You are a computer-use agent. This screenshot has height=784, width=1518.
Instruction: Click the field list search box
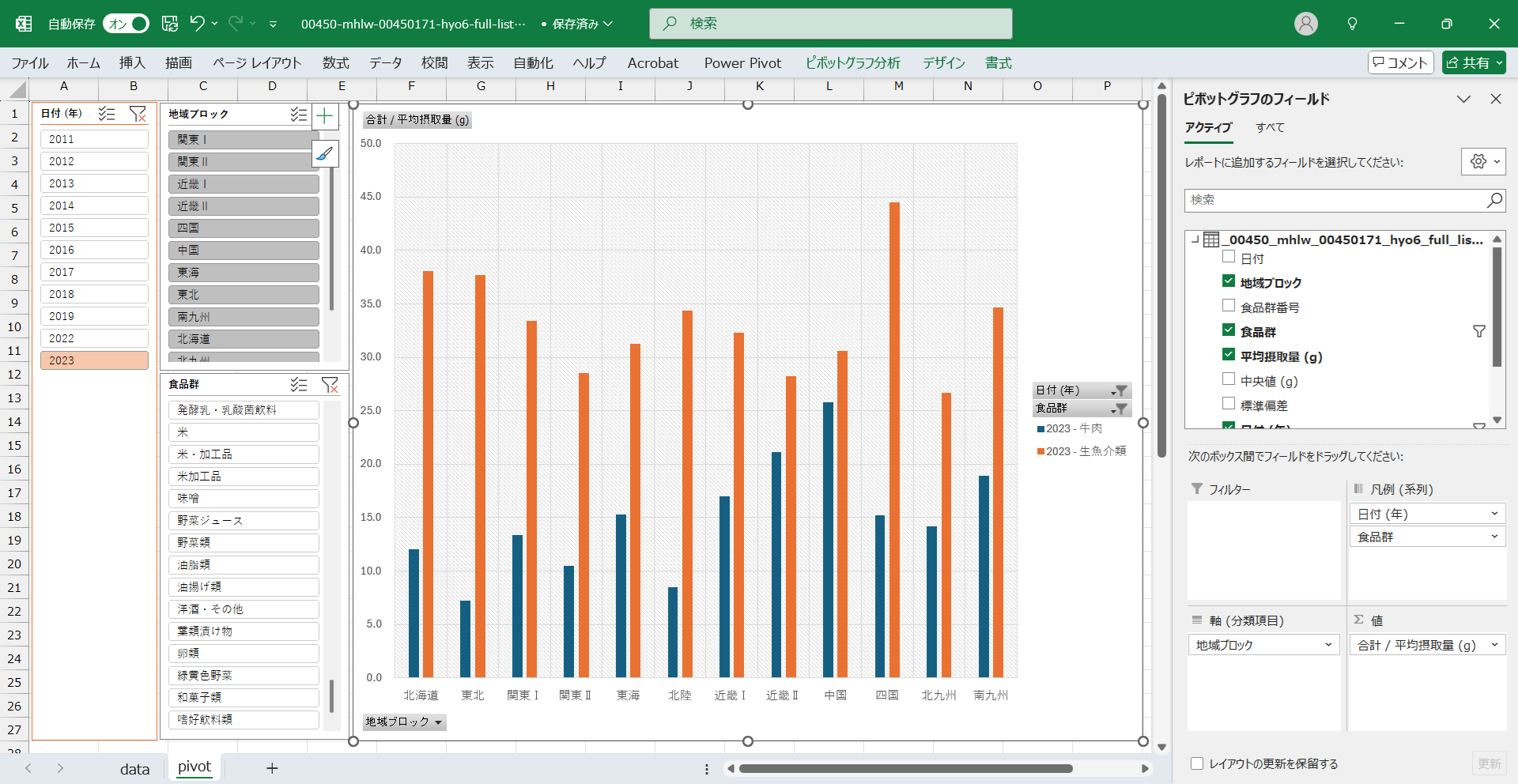tap(1336, 200)
